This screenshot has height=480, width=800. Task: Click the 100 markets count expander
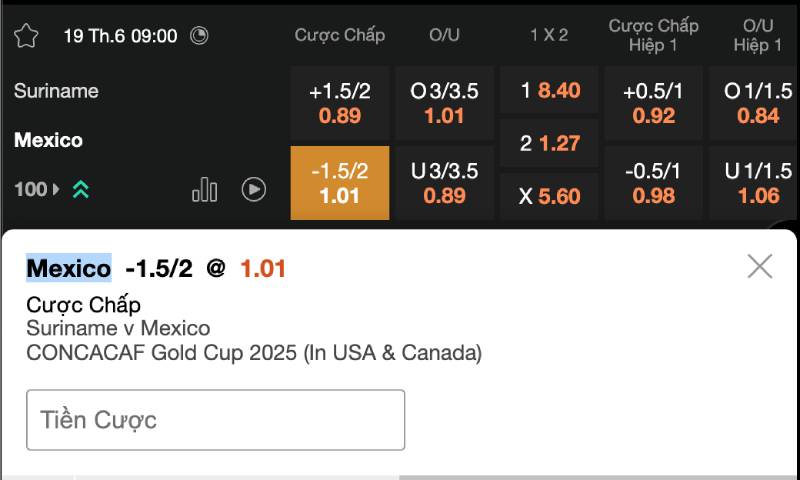[36, 189]
